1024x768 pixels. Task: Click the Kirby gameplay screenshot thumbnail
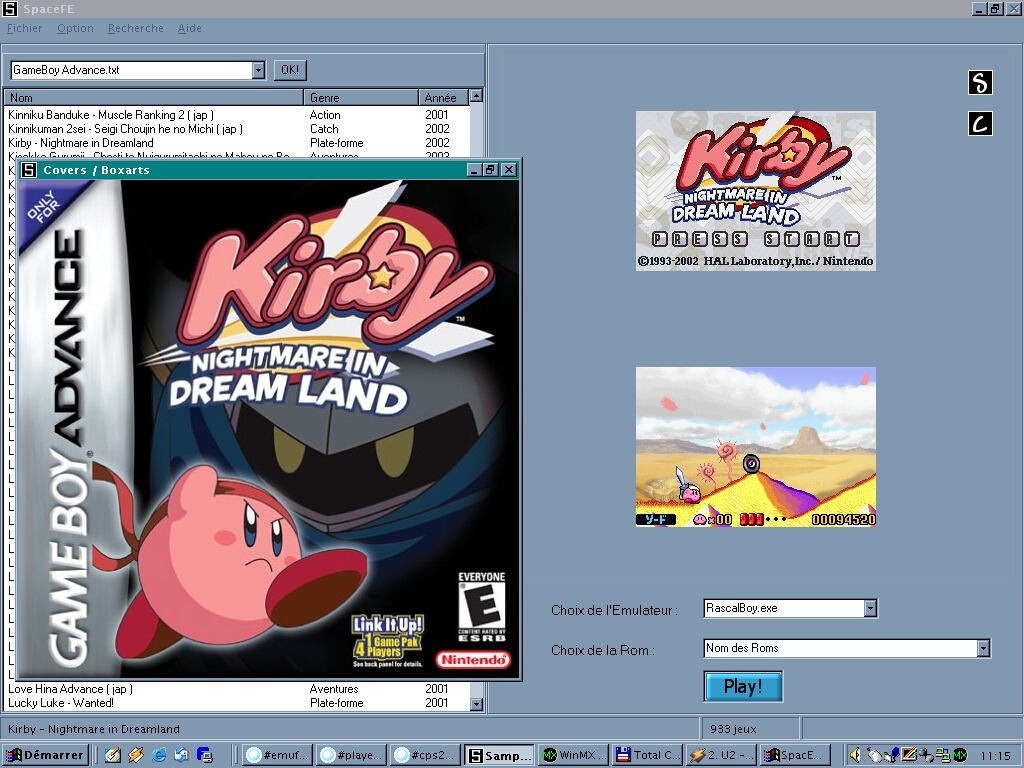pyautogui.click(x=756, y=447)
